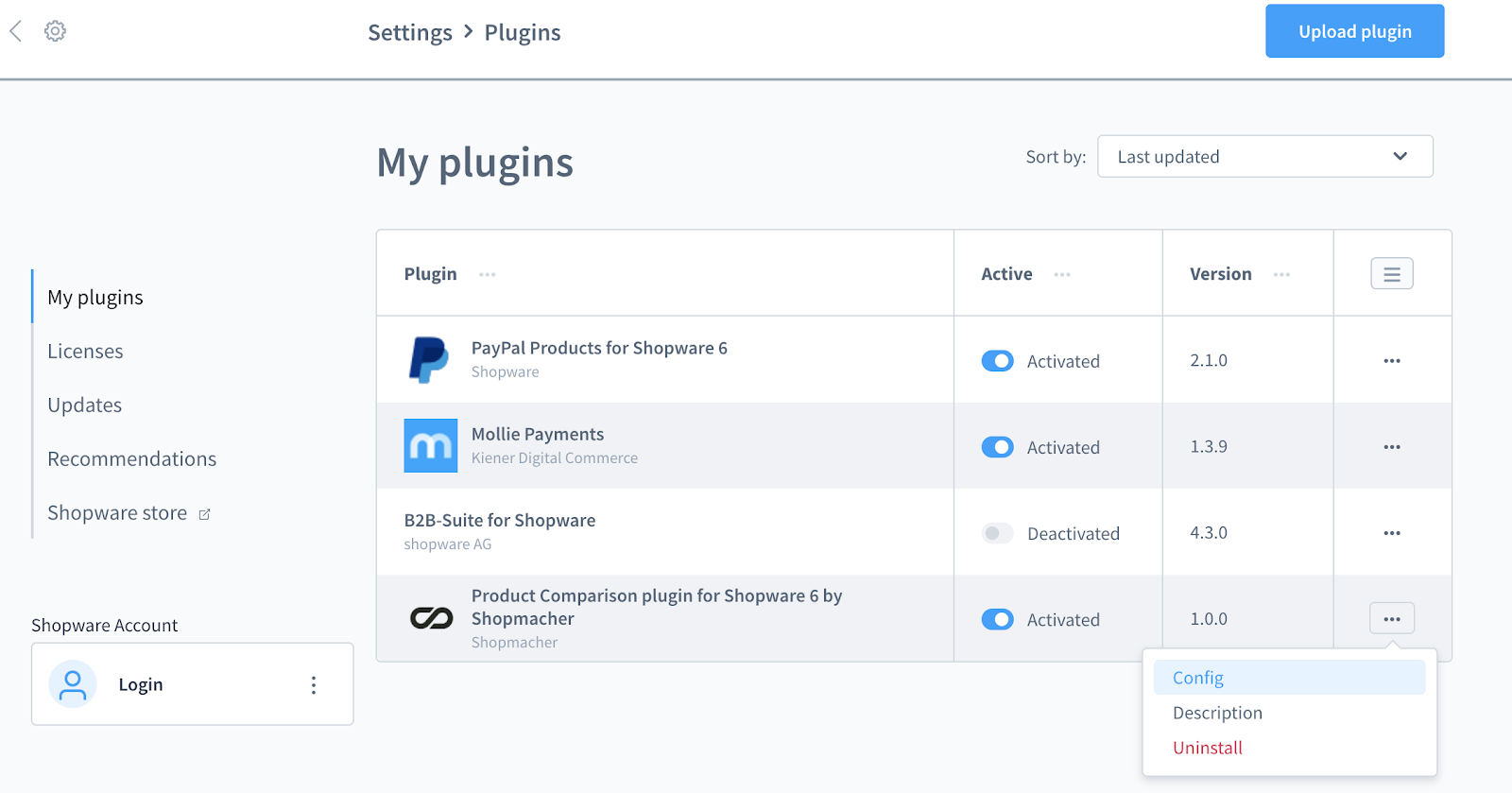
Task: Click the Shopware Account user avatar icon
Action: (73, 684)
